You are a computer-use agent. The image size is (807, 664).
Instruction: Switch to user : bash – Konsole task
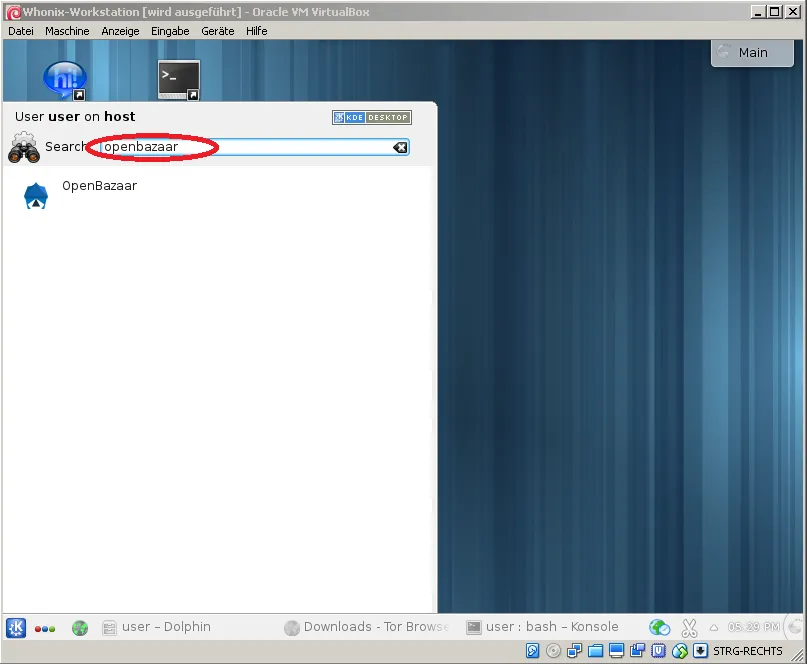coord(542,627)
